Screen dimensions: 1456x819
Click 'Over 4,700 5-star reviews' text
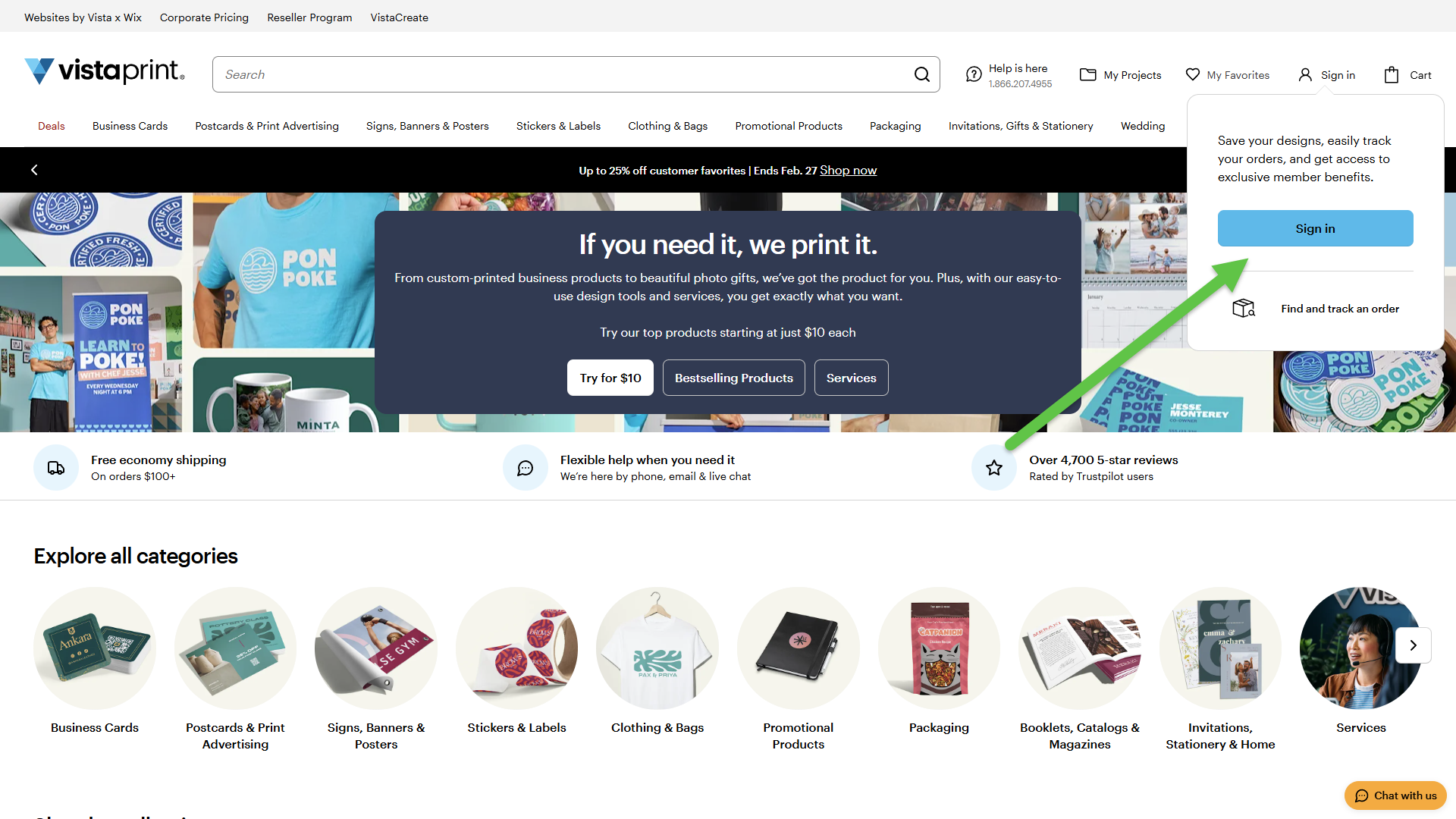pyautogui.click(x=1103, y=460)
